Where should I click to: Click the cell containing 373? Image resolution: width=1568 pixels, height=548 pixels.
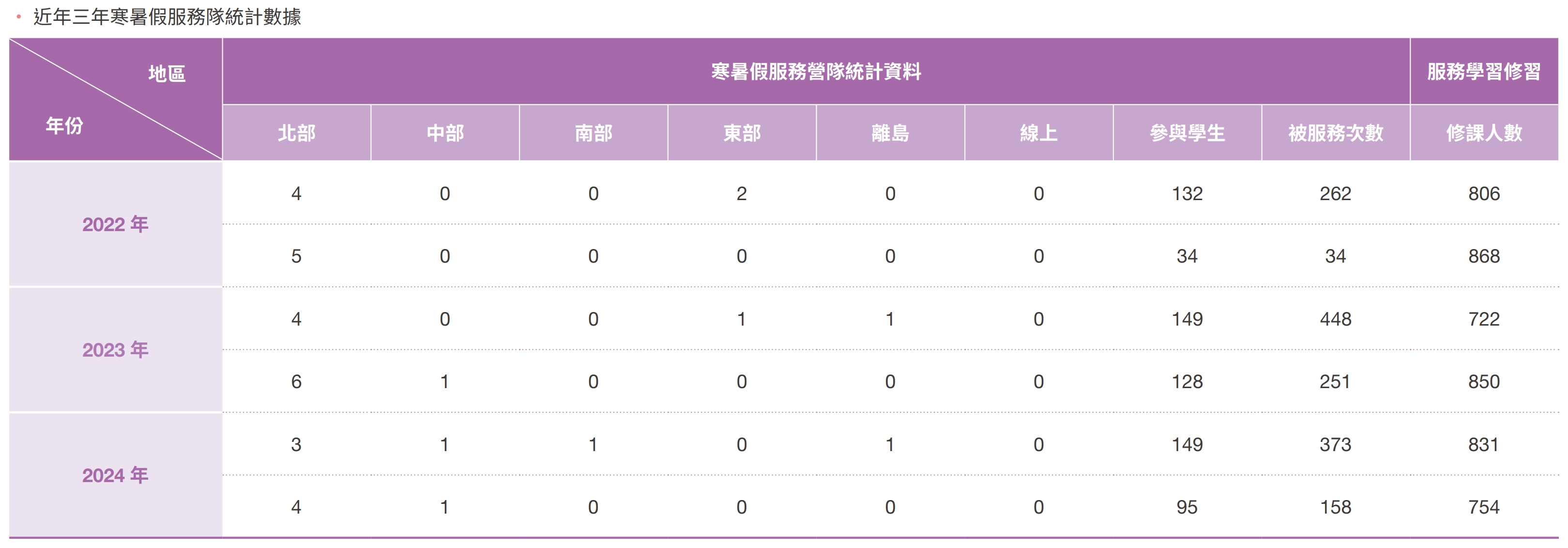(1336, 444)
